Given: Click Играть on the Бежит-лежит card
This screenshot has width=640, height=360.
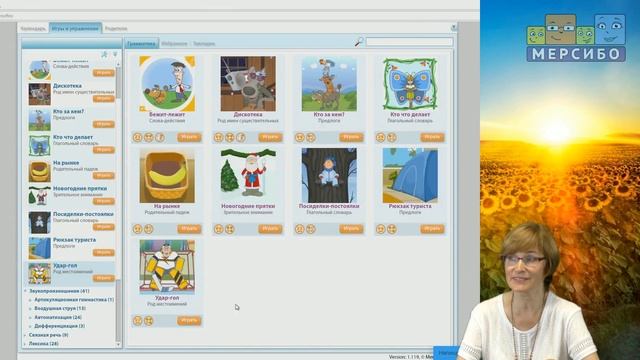Looking at the screenshot, I should click(189, 137).
